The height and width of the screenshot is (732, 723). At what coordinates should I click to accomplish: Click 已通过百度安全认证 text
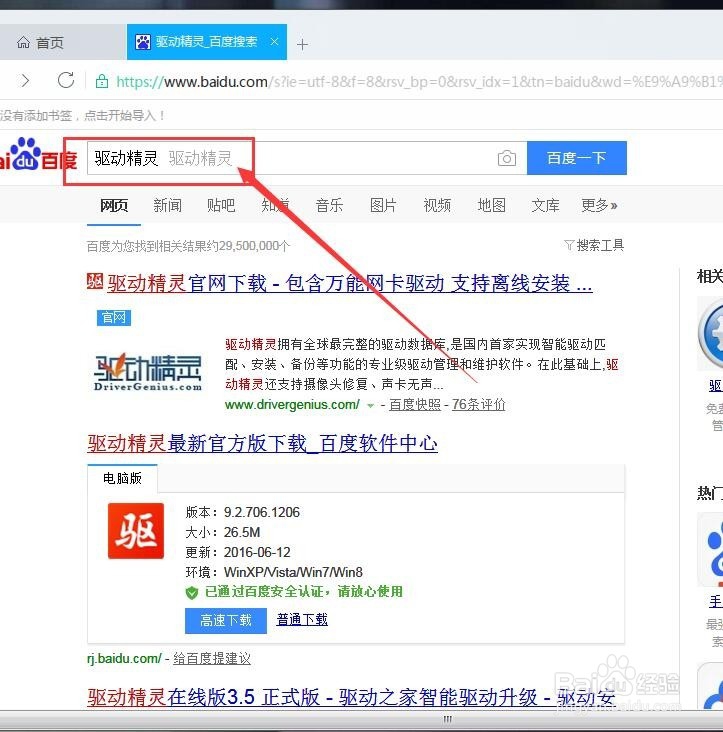(x=304, y=592)
